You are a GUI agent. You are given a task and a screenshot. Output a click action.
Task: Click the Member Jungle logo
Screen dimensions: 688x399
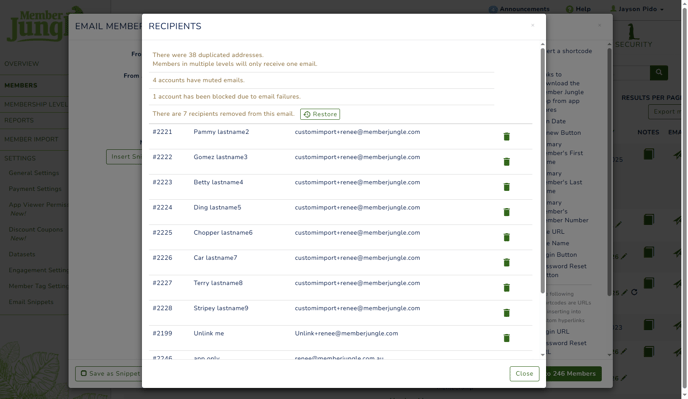pos(39,25)
